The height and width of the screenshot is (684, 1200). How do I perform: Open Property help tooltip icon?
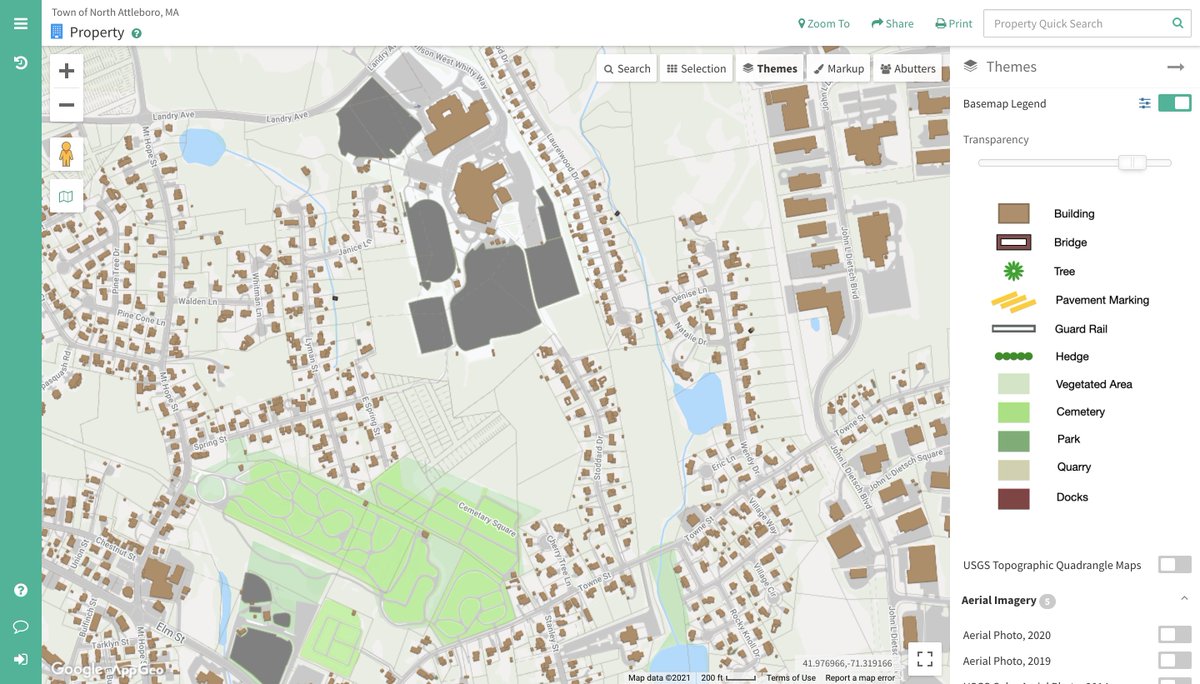click(137, 33)
